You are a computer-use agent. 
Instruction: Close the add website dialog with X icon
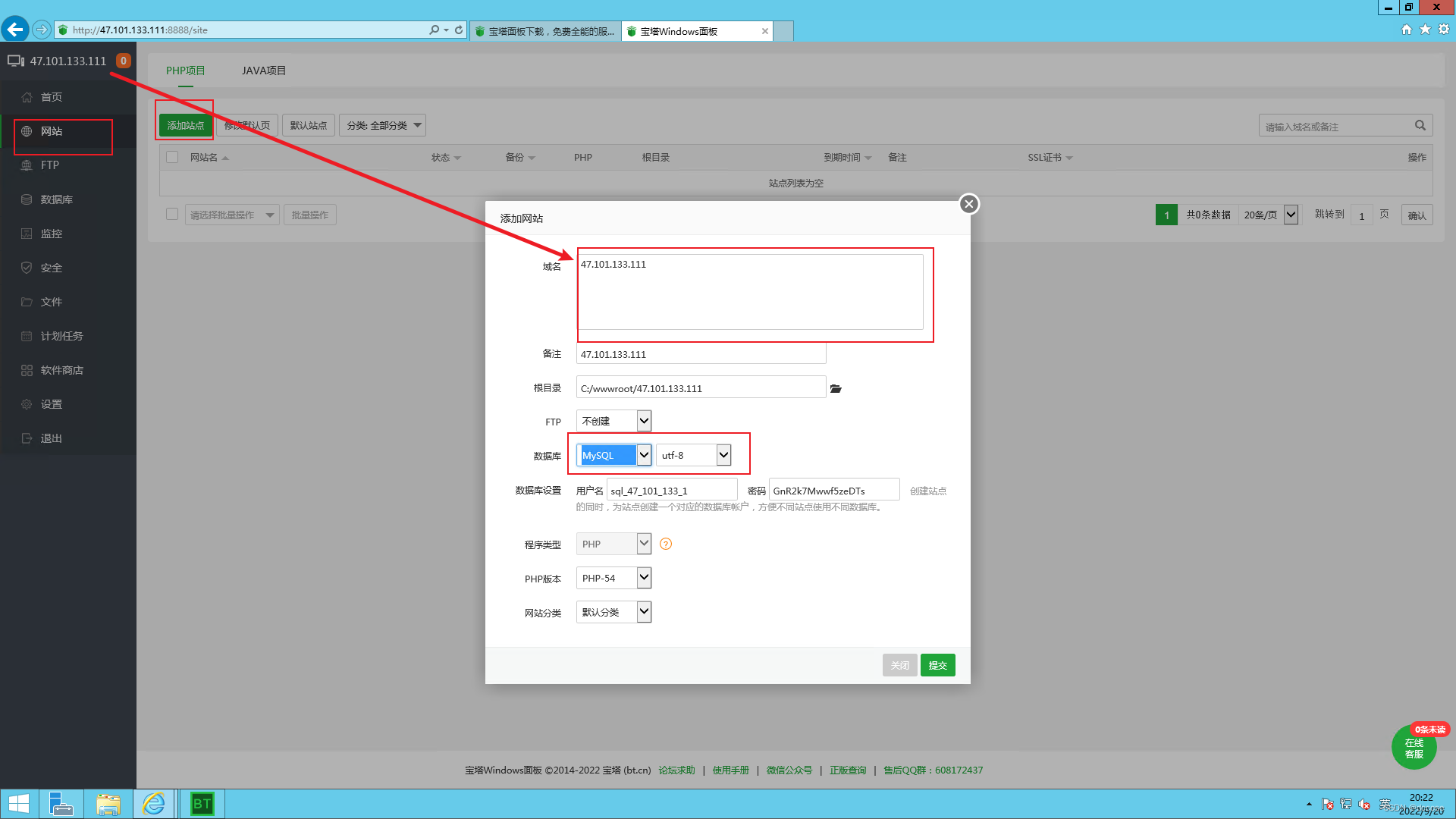(x=968, y=204)
